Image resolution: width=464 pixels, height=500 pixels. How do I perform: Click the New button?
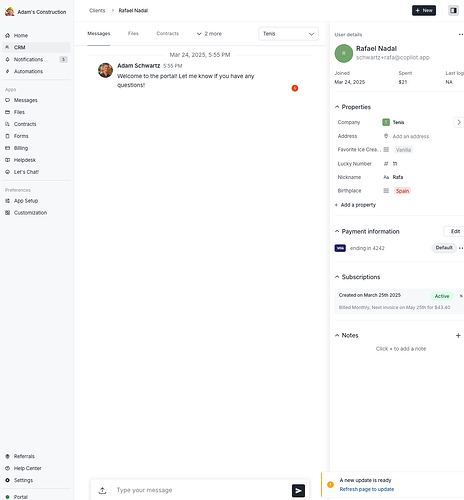424,10
